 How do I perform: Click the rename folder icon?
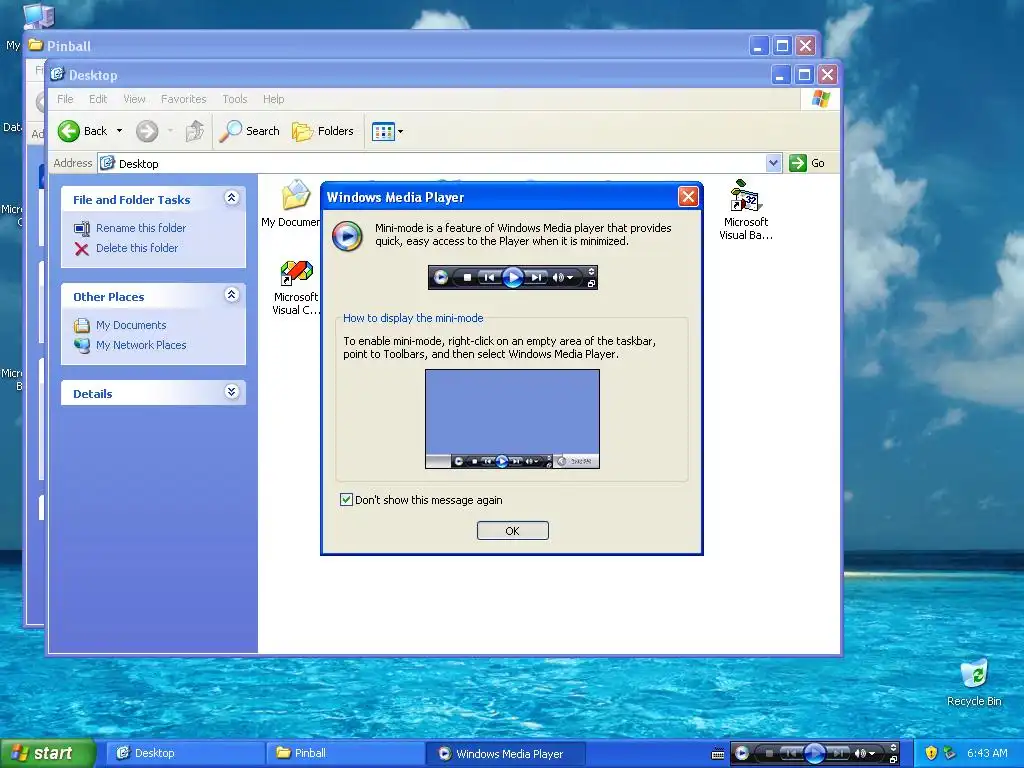(x=82, y=229)
